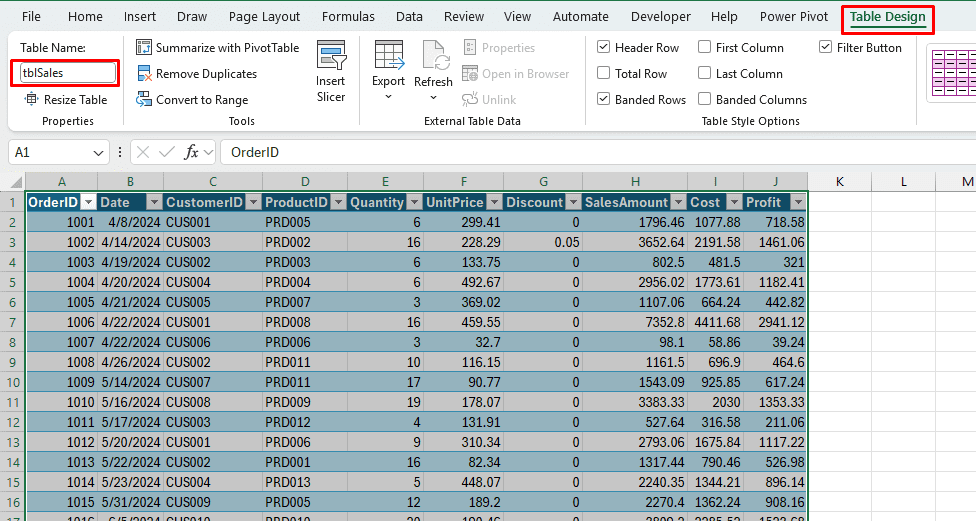976x521 pixels.
Task: Select column header K
Action: click(839, 181)
